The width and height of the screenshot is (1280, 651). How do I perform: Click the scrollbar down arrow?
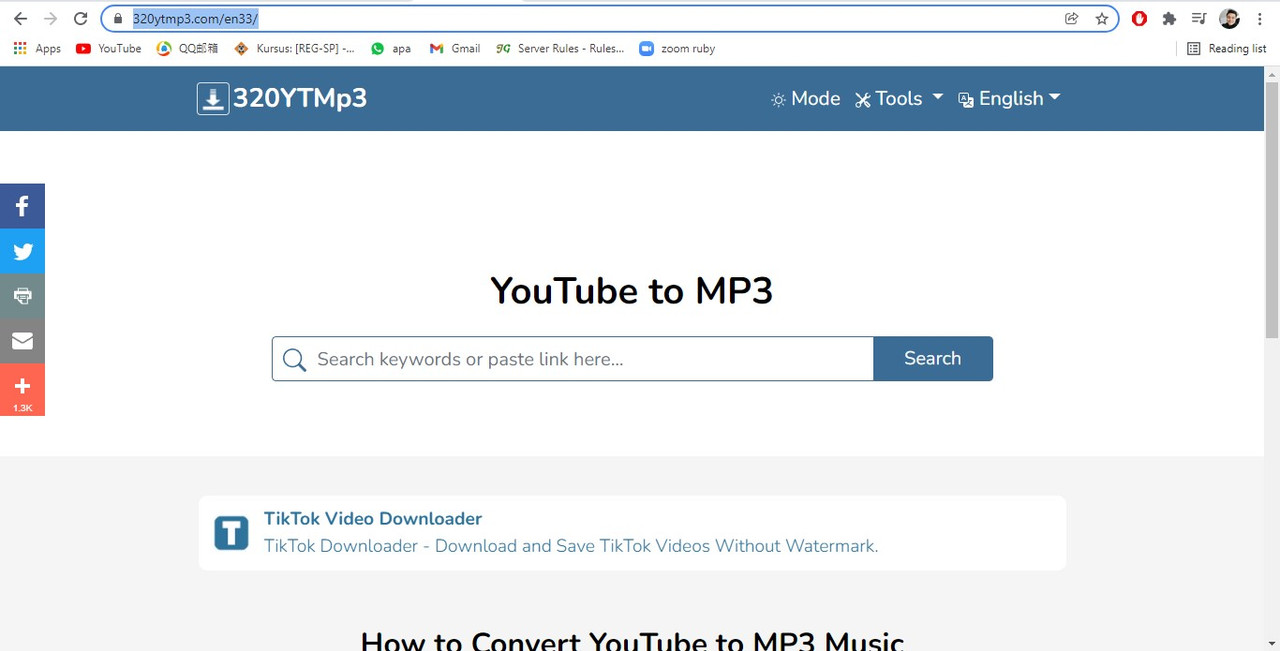pyautogui.click(x=1272, y=643)
